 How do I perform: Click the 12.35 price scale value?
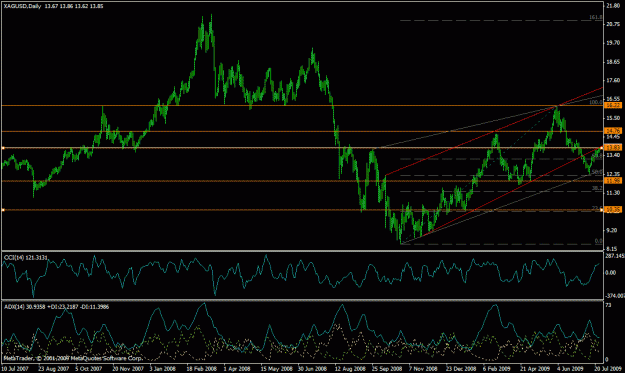point(613,174)
